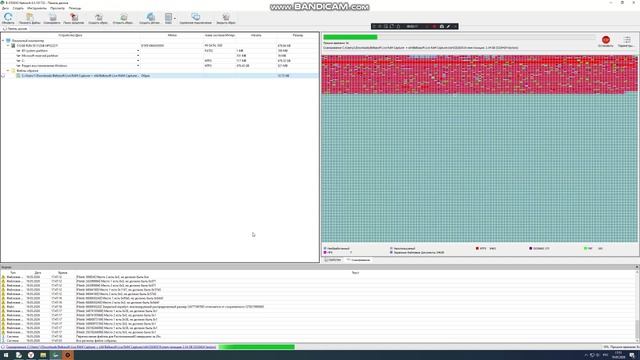Click the magenta HFS legend swatch
Image resolution: width=640 pixels, height=360 pixels.
325,253
